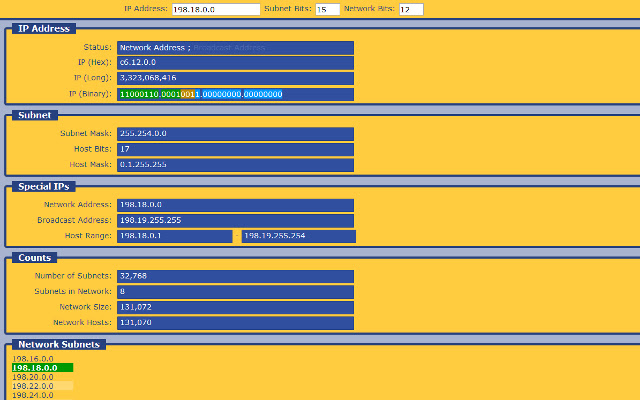Click the IP (Binary) value field

click(x=235, y=94)
